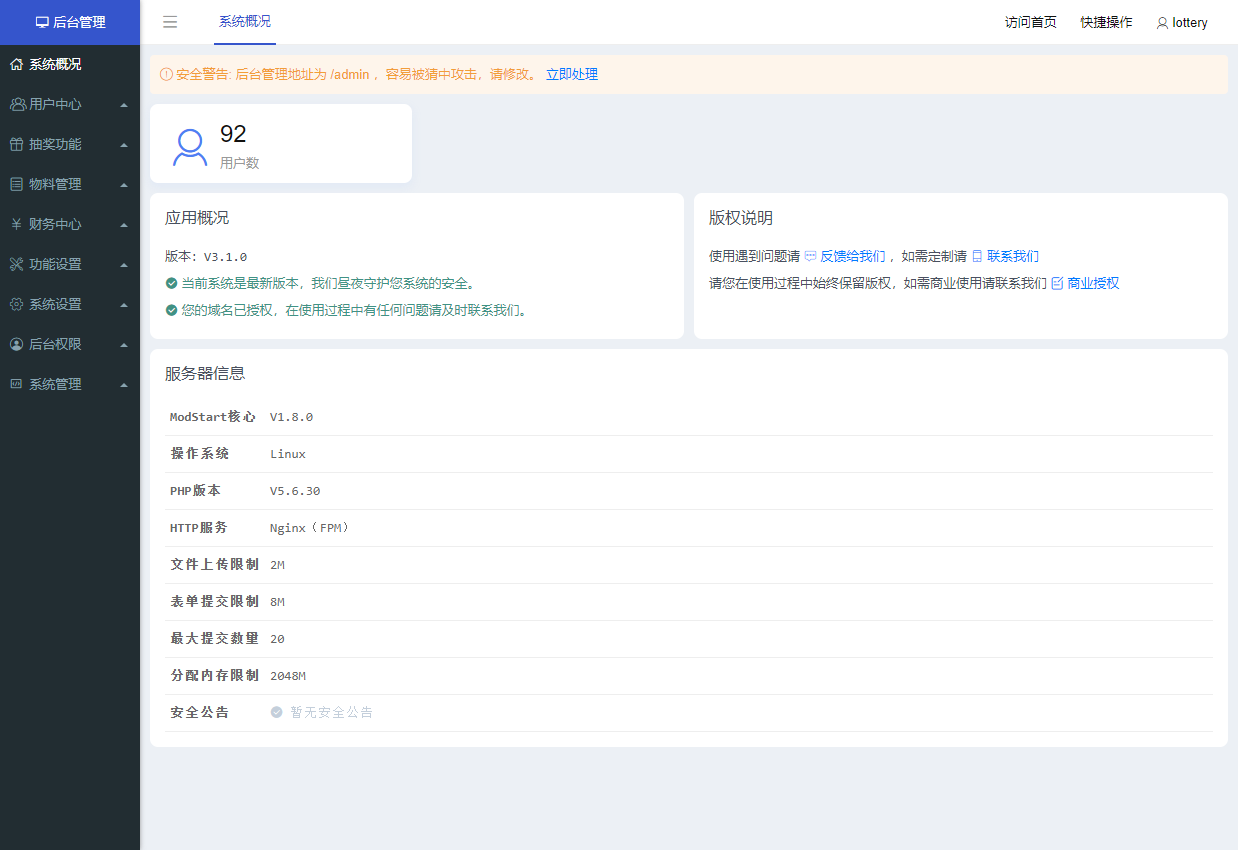Open the 后台权限 sidebar menu
Image resolution: width=1238 pixels, height=850 pixels.
70,344
